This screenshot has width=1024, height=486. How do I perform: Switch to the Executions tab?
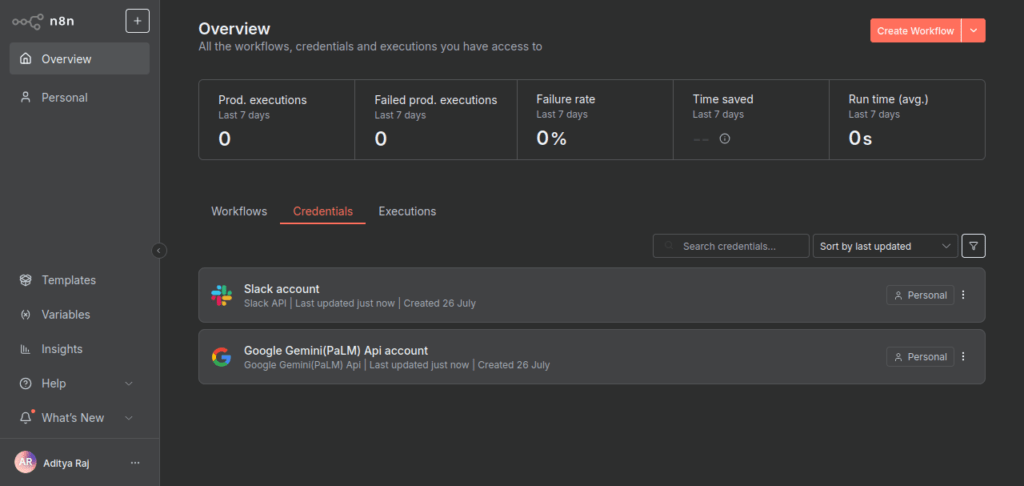pyautogui.click(x=407, y=212)
